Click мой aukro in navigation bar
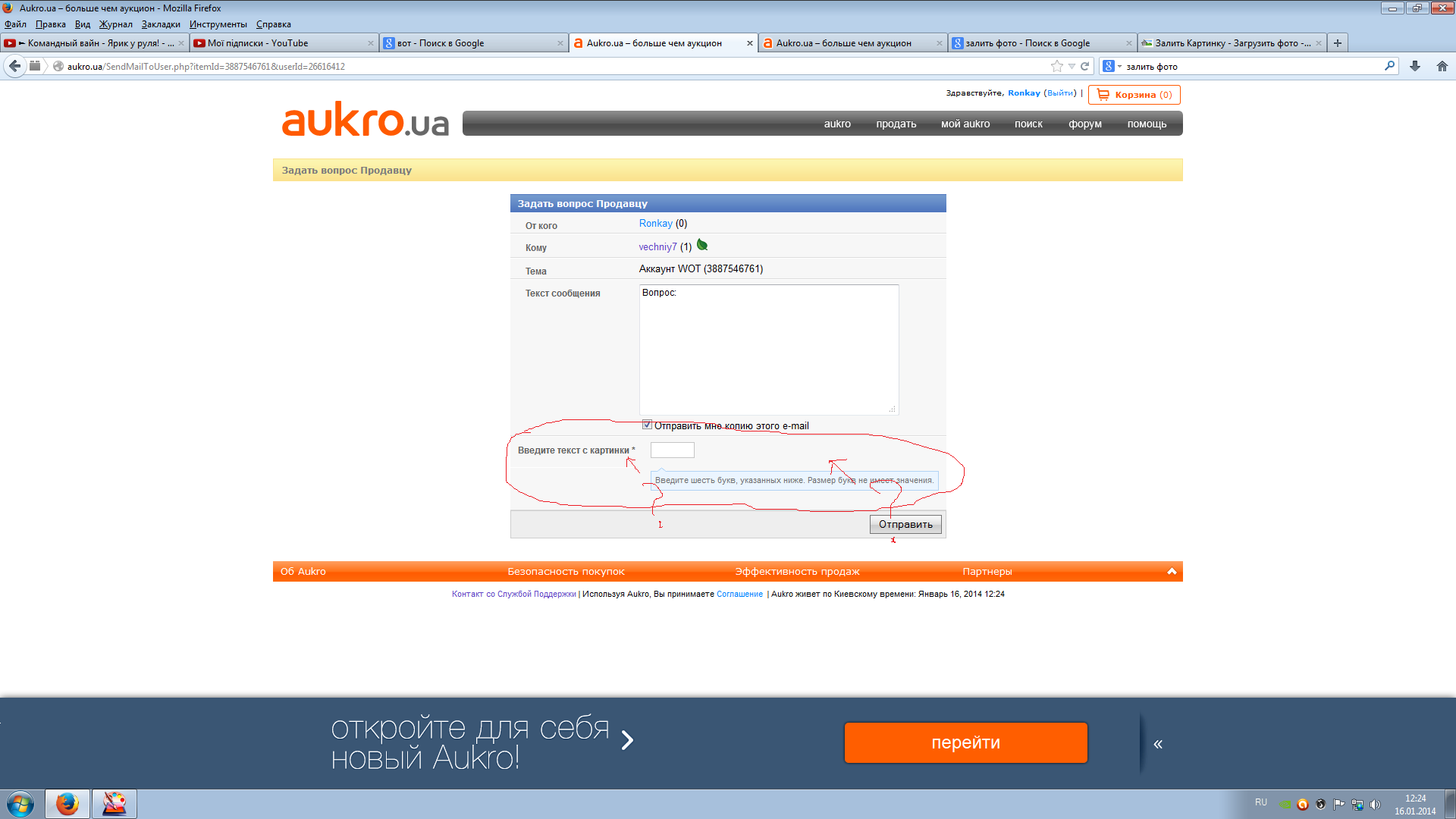Screen dimensions: 1456x819 click(x=965, y=124)
